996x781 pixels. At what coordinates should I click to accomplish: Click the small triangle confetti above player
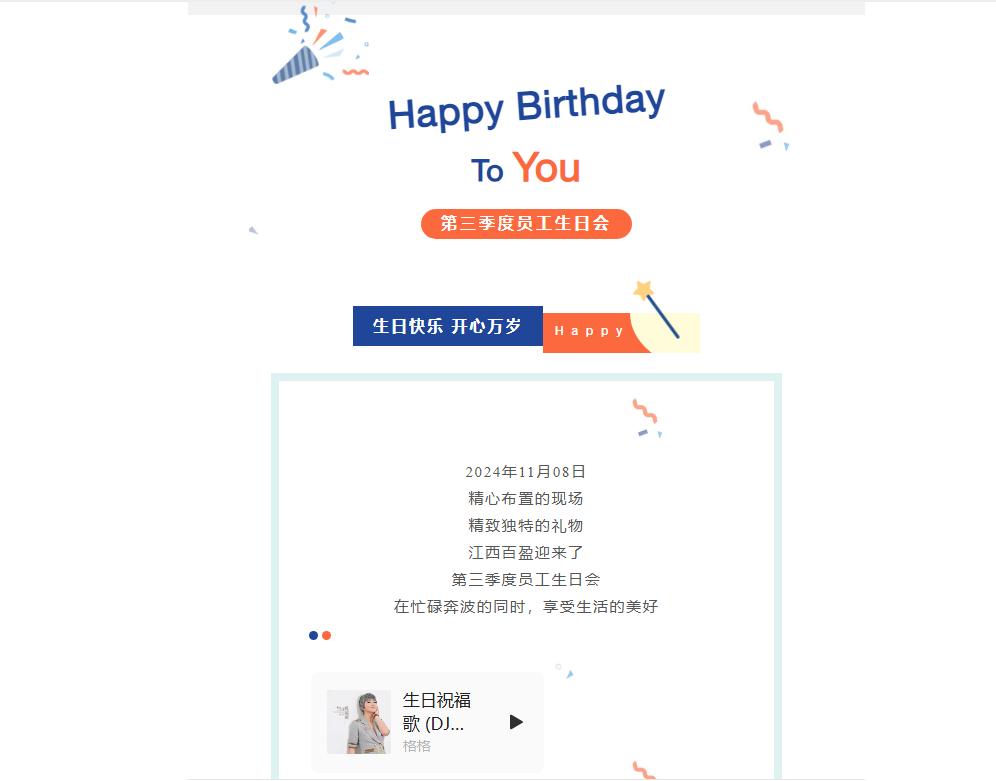pyautogui.click(x=570, y=674)
